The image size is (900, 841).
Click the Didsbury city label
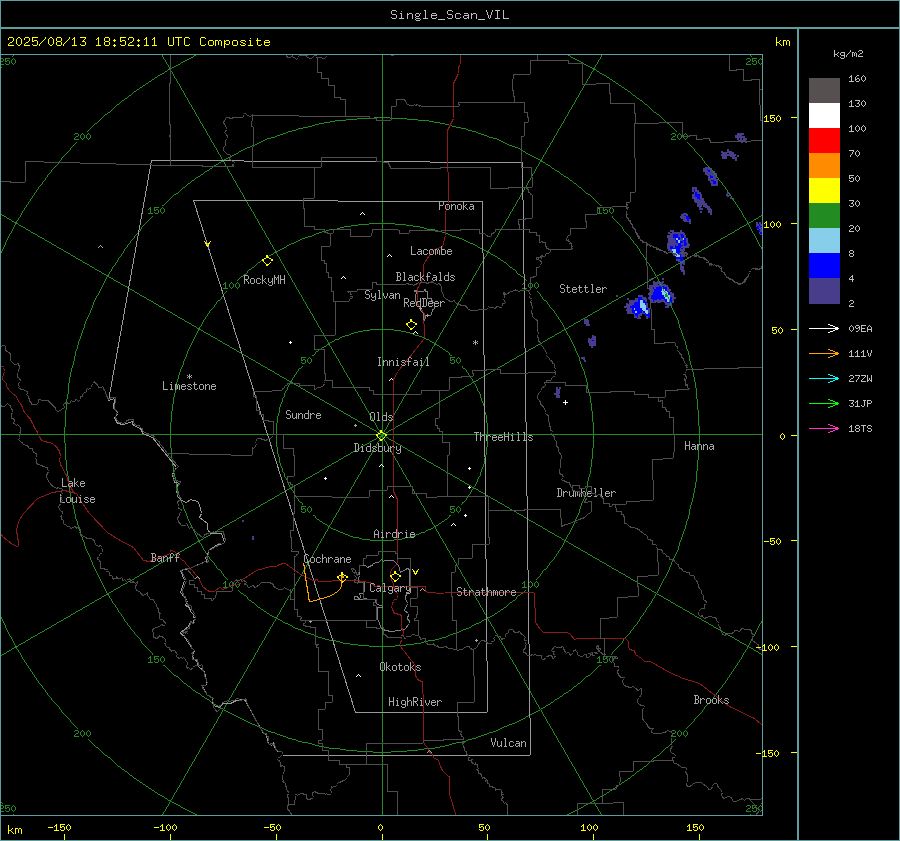(377, 448)
